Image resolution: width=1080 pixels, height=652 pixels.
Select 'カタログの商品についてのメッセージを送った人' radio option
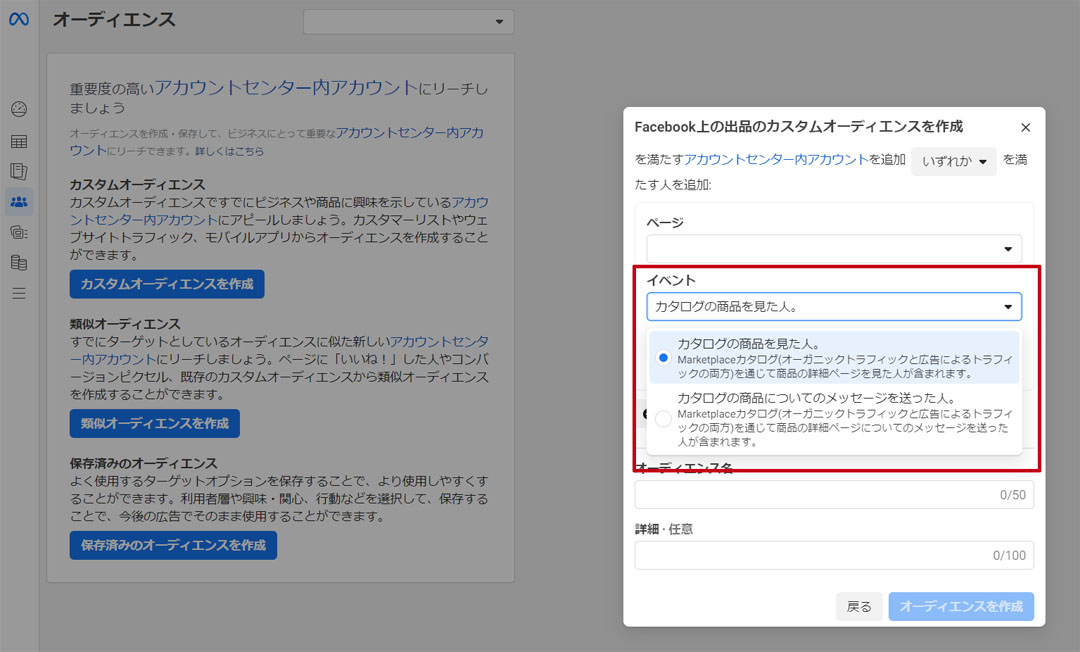point(663,419)
